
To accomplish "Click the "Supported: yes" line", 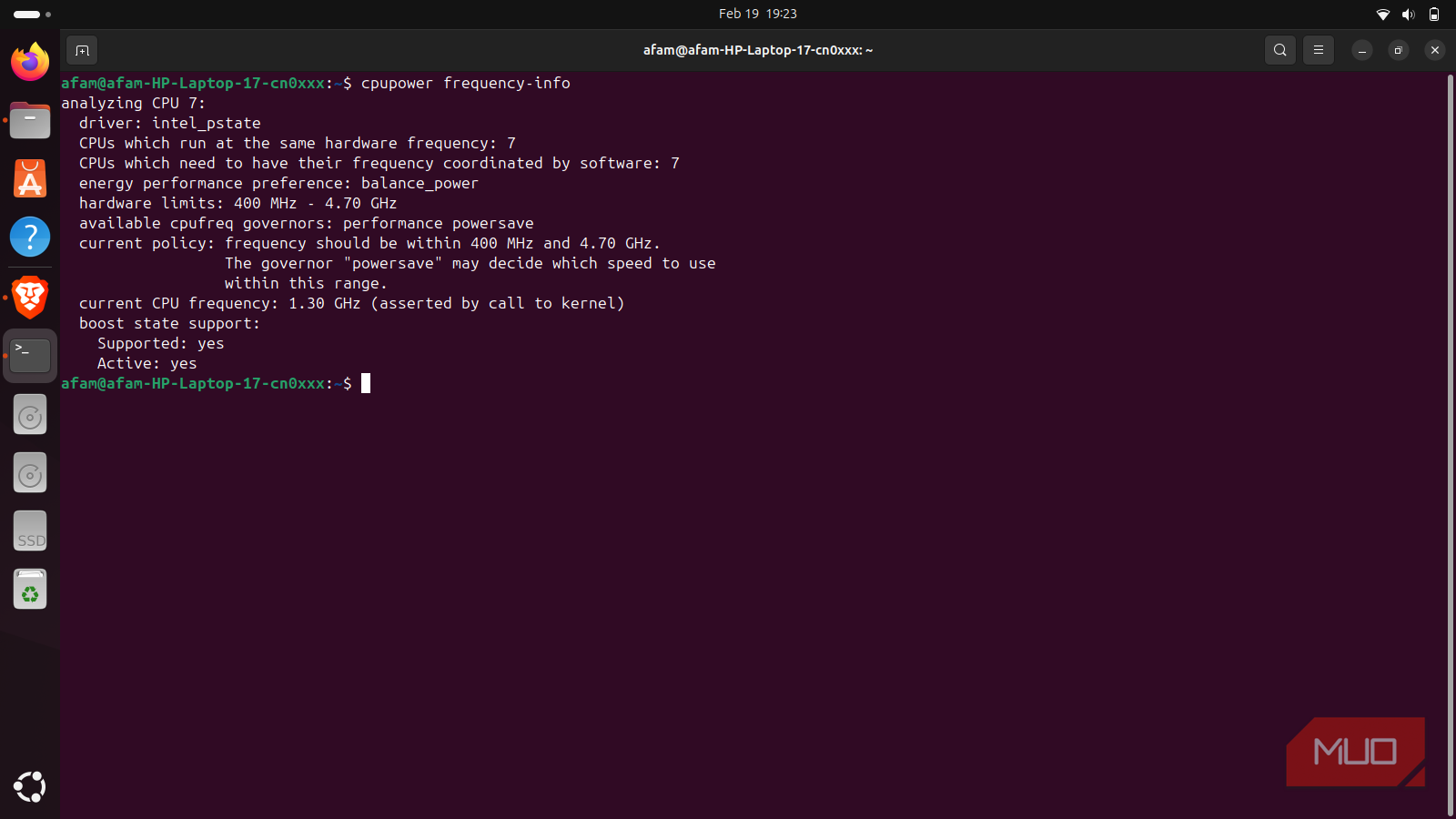I will [x=161, y=343].
